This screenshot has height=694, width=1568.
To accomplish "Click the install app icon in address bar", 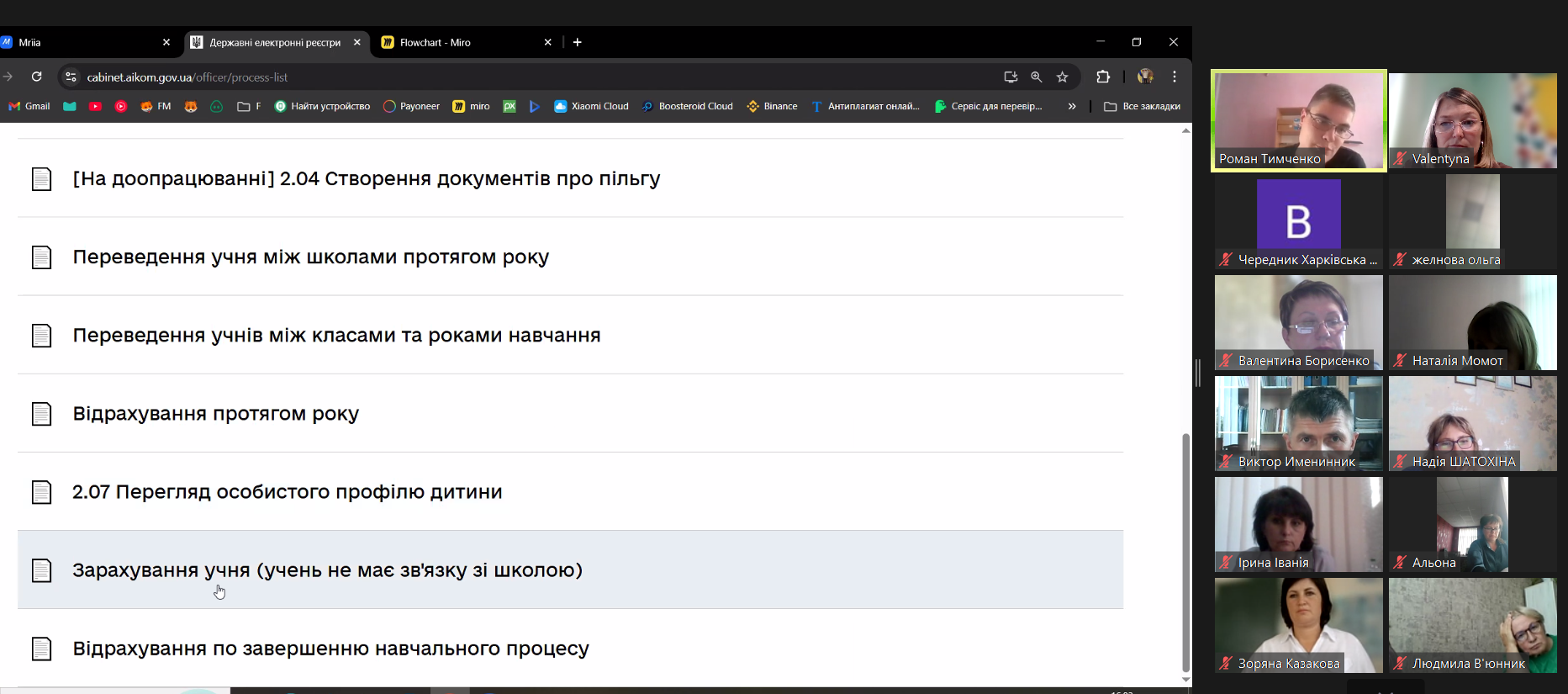I will pyautogui.click(x=1011, y=77).
